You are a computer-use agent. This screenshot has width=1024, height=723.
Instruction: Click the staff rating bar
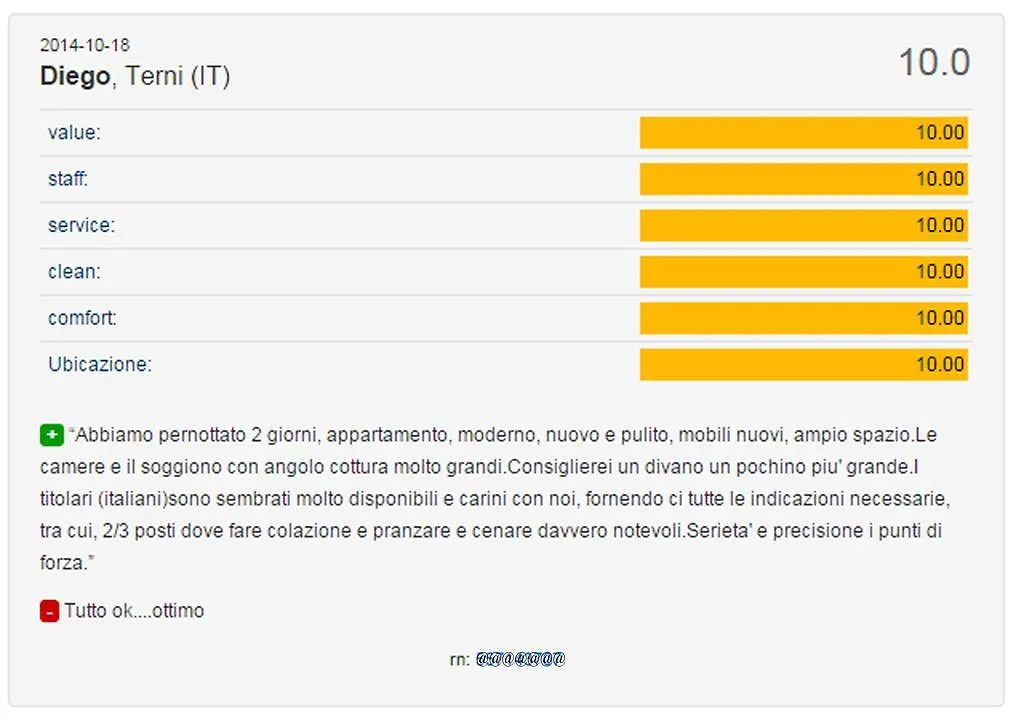click(803, 179)
